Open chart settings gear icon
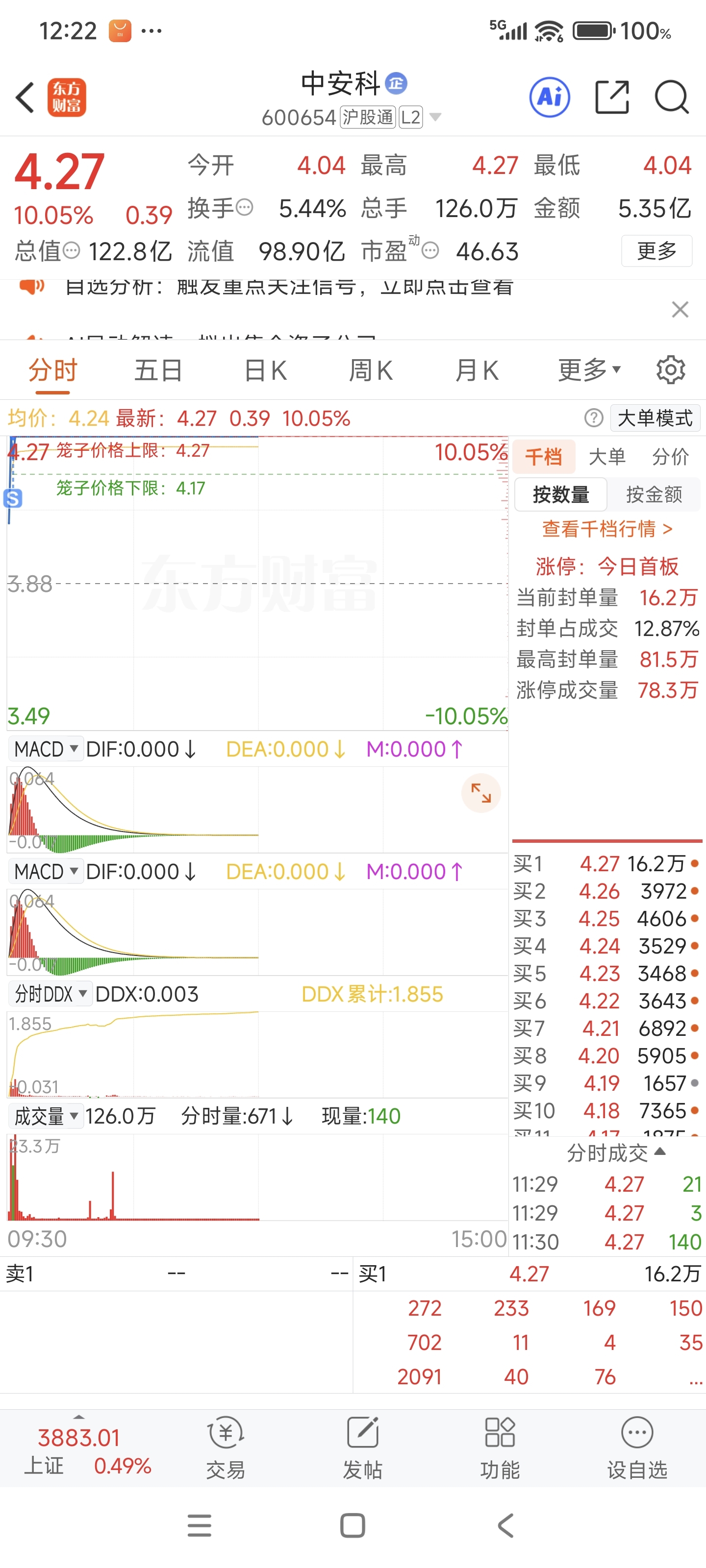The width and height of the screenshot is (706, 1568). (671, 370)
